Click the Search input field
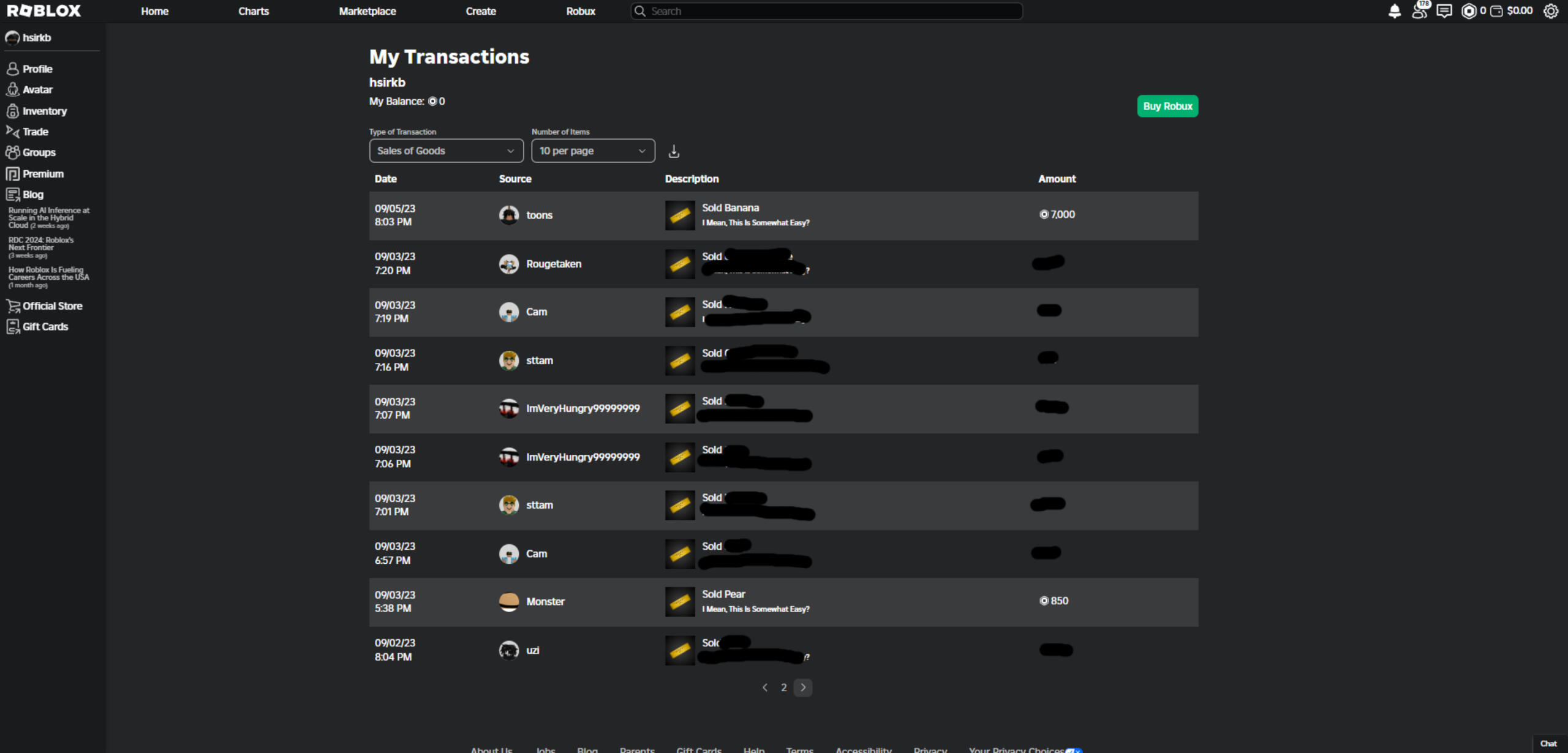The height and width of the screenshot is (753, 1568). [826, 11]
